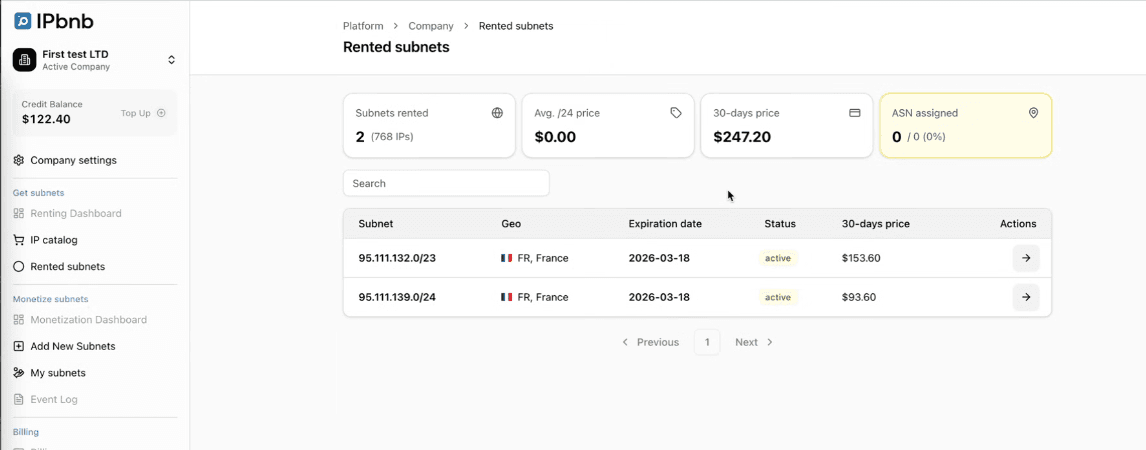Click the My subnets icon
The width and height of the screenshot is (1146, 450).
pos(19,373)
